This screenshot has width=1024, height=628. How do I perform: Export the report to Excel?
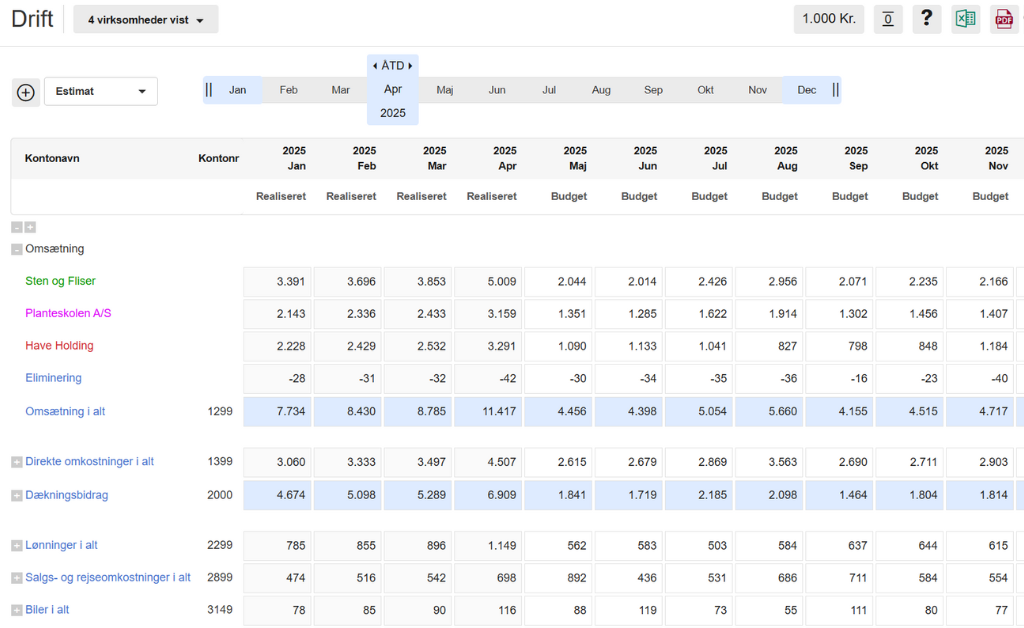965,19
